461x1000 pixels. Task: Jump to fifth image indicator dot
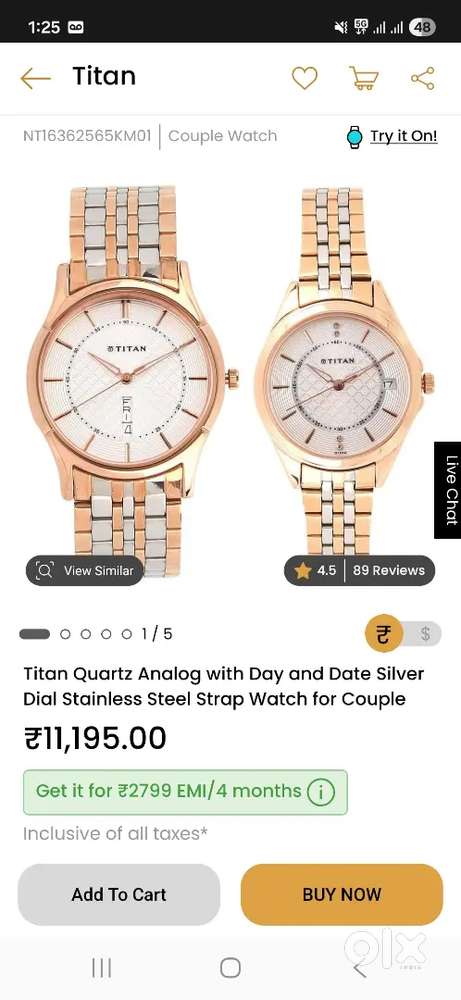tap(127, 634)
